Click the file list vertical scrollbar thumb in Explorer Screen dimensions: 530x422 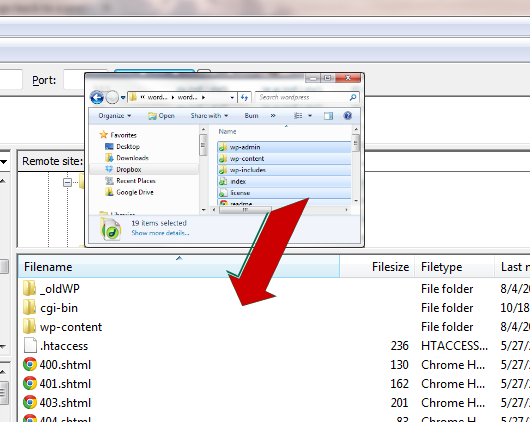355,143
